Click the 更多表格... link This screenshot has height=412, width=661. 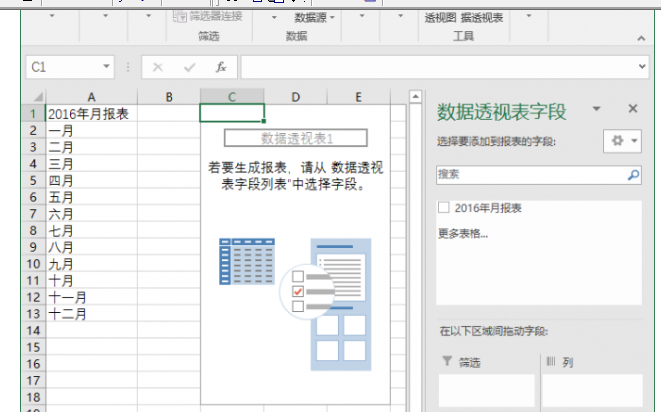tap(463, 235)
